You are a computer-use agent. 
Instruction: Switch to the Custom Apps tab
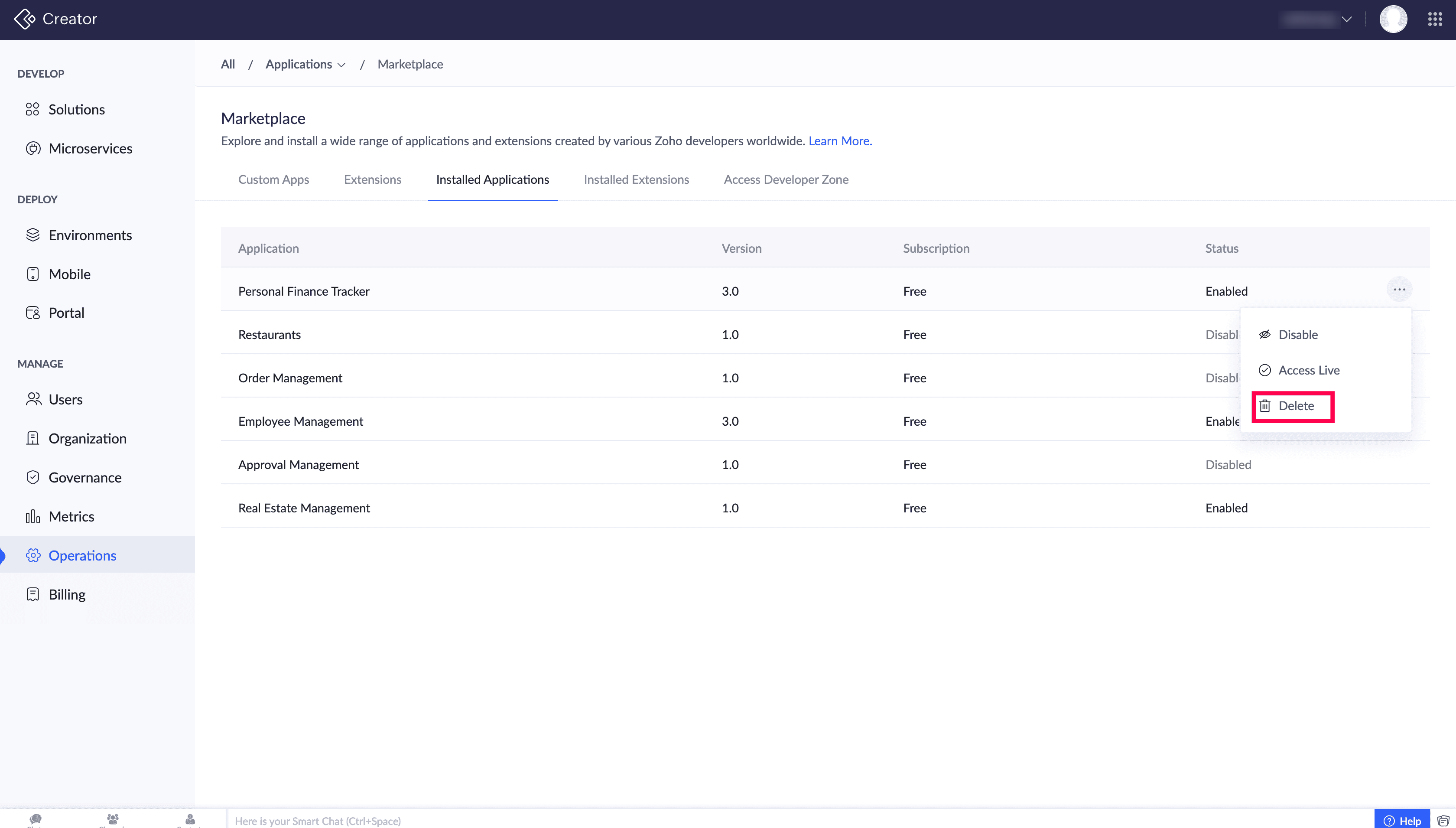tap(273, 180)
